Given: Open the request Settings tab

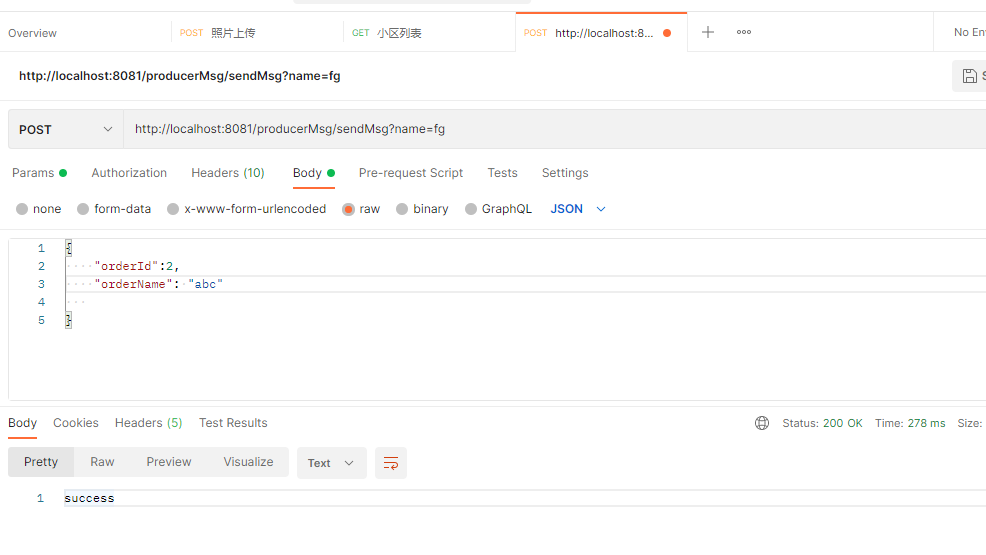Looking at the screenshot, I should (x=565, y=173).
